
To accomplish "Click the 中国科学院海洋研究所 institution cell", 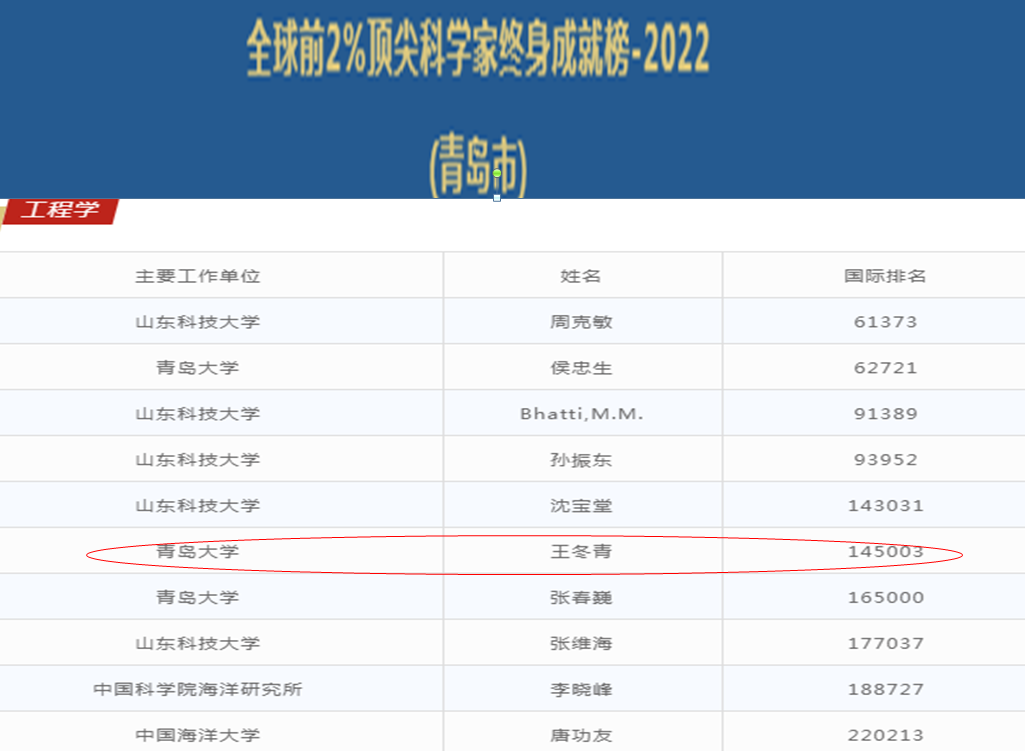I will [197, 690].
